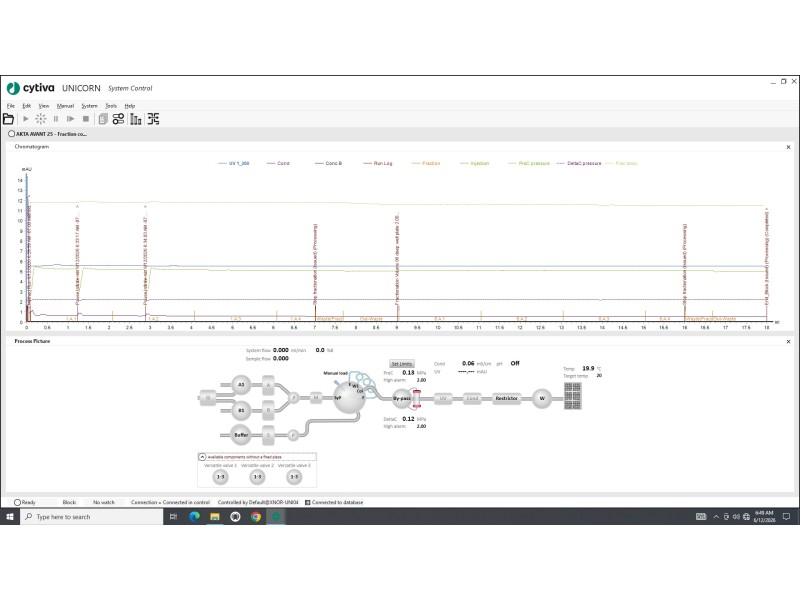The width and height of the screenshot is (800, 600).
Task: Open the notifications center icon
Action: 786,516
